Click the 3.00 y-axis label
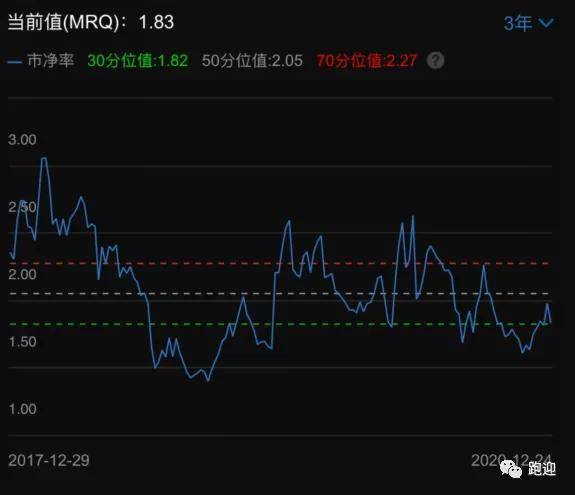This screenshot has height=495, width=575. [x=22, y=140]
